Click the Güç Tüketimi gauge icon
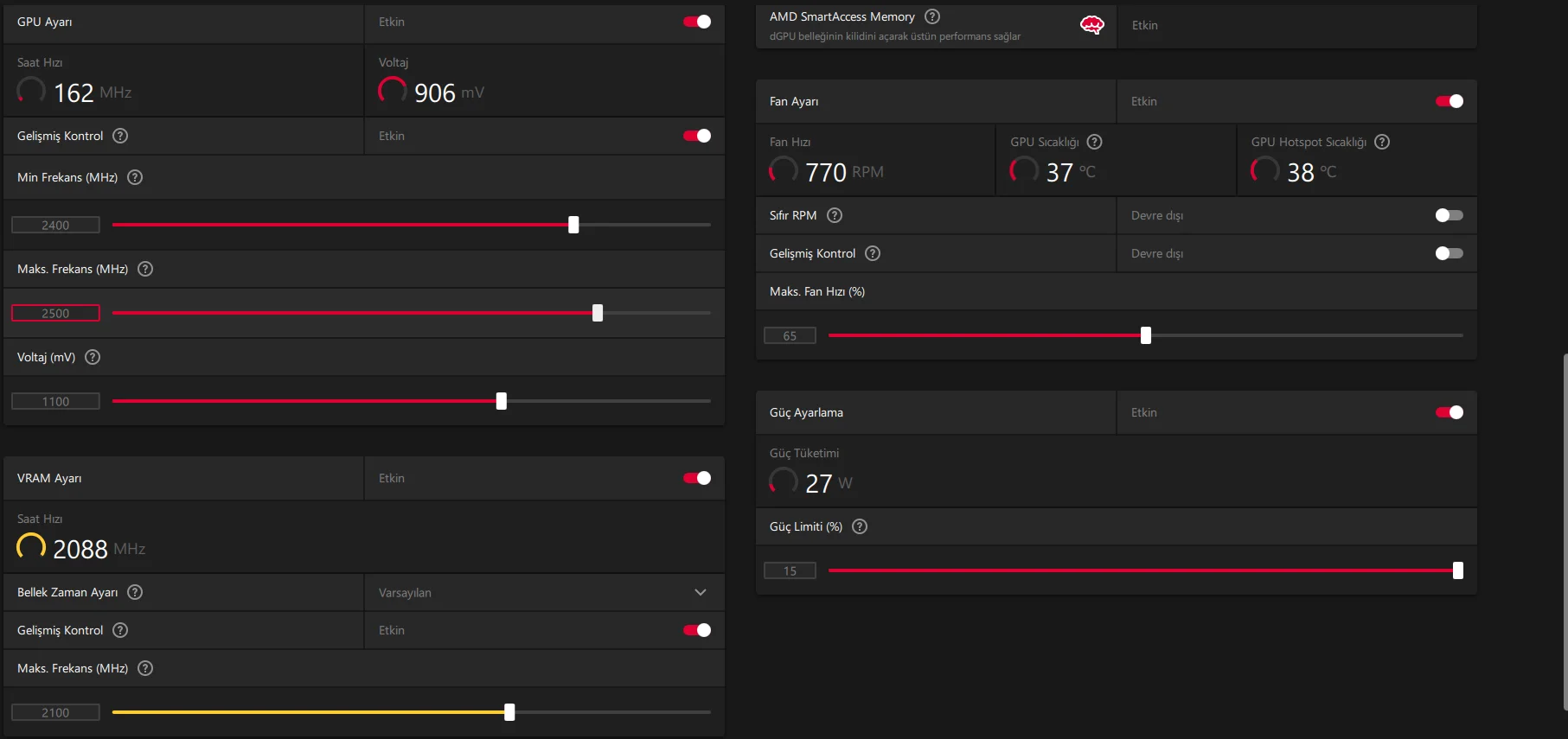1568x739 pixels. [x=784, y=481]
